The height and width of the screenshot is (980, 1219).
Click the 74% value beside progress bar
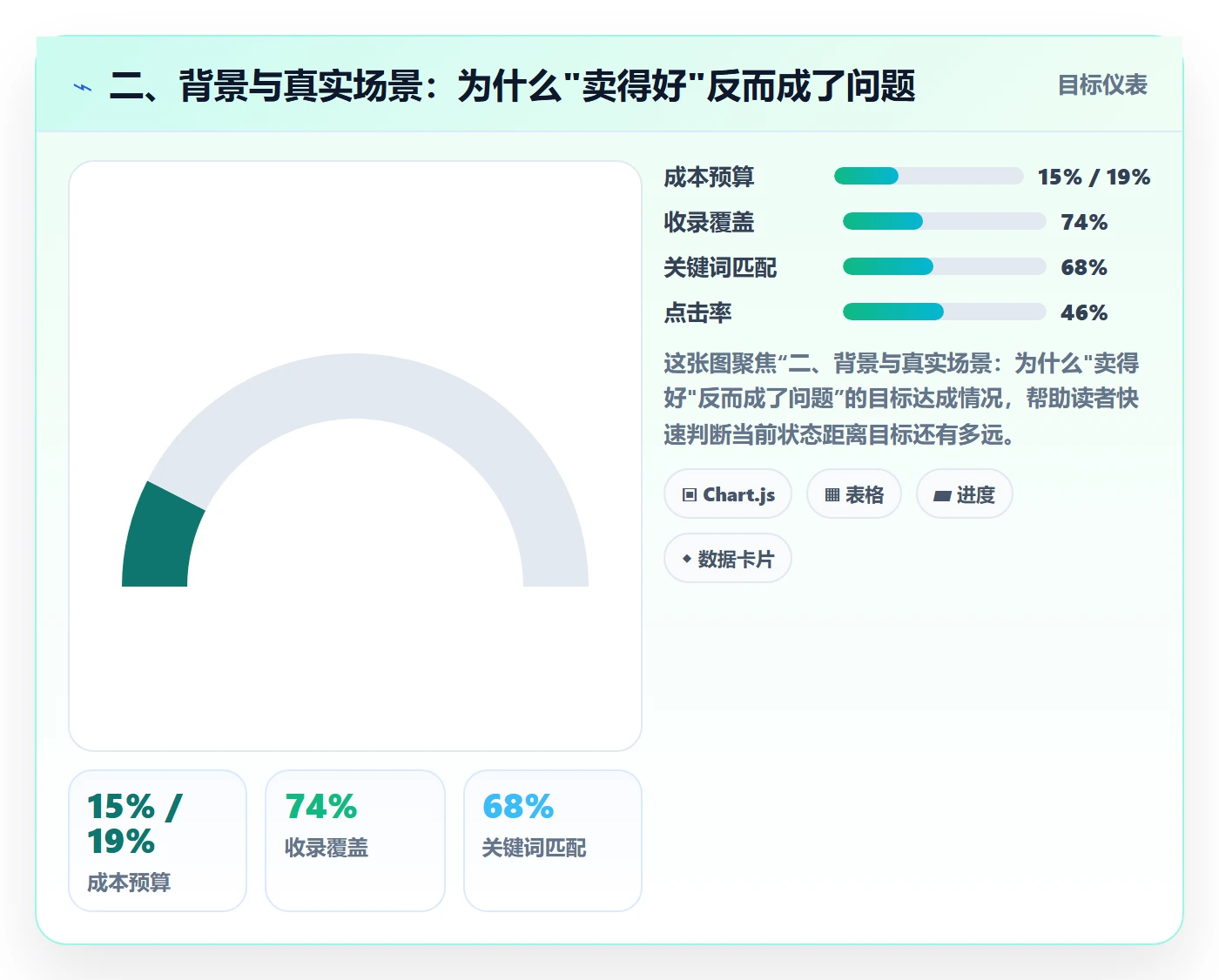pos(1084,222)
